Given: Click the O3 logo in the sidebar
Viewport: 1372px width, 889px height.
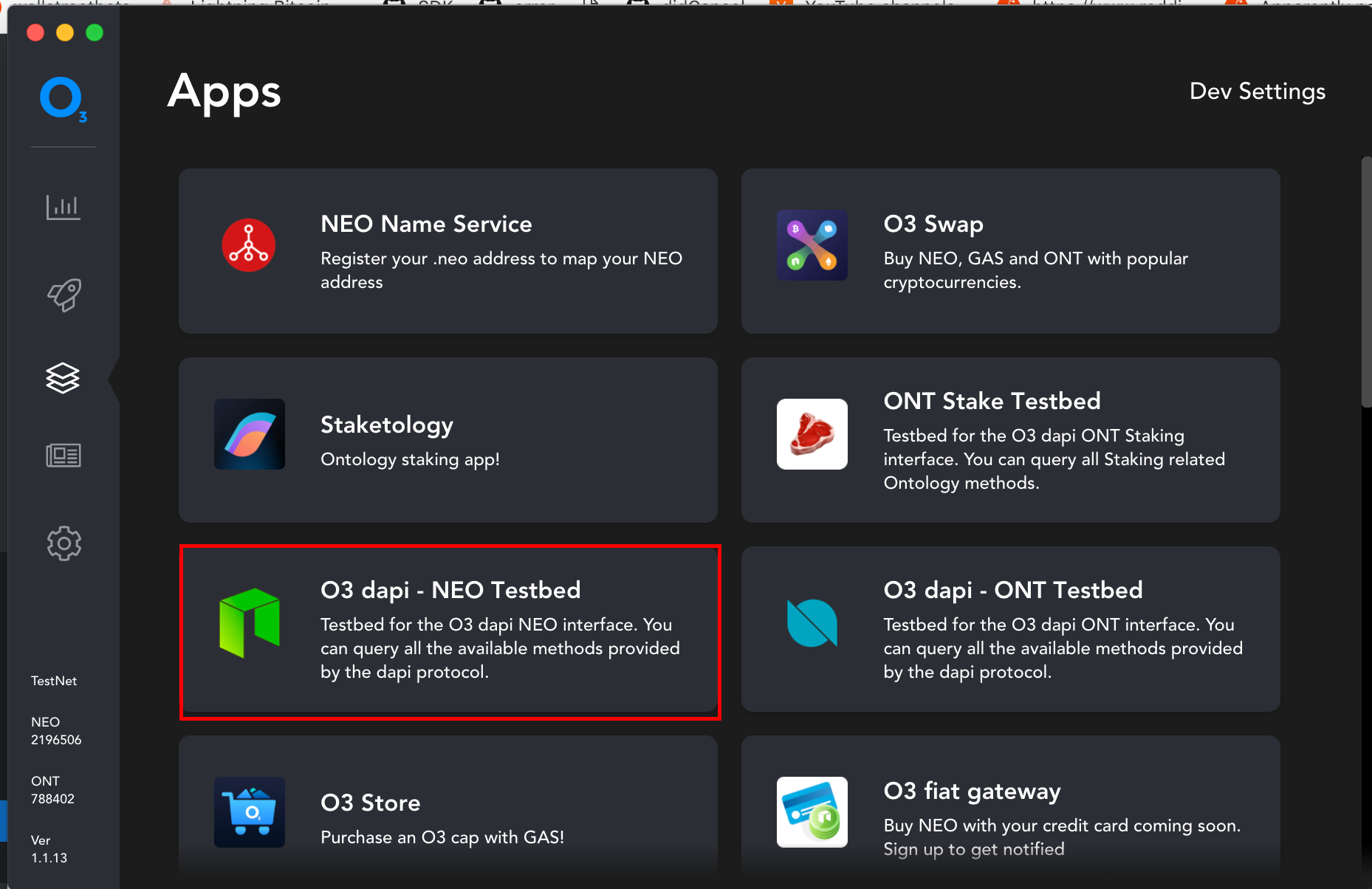Looking at the screenshot, I should (x=63, y=99).
